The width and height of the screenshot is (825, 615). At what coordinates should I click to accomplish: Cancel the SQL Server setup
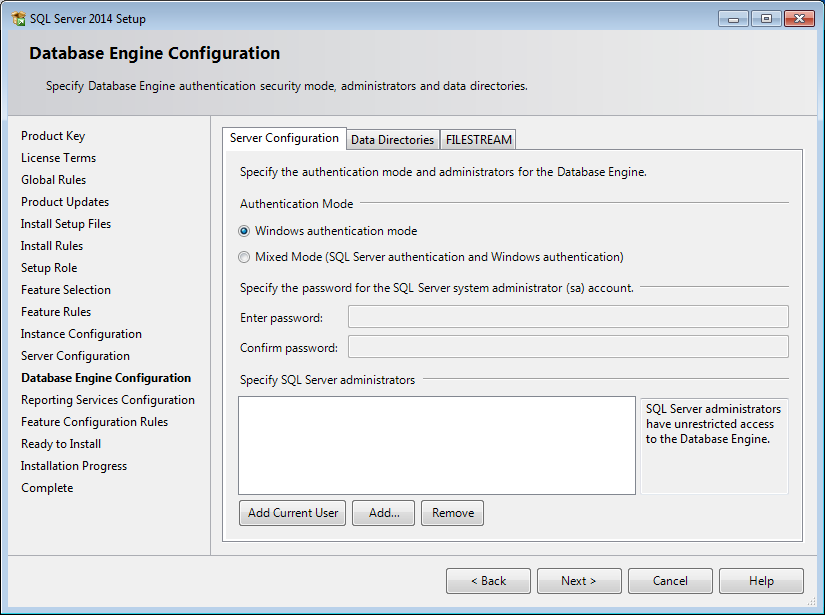pos(670,581)
